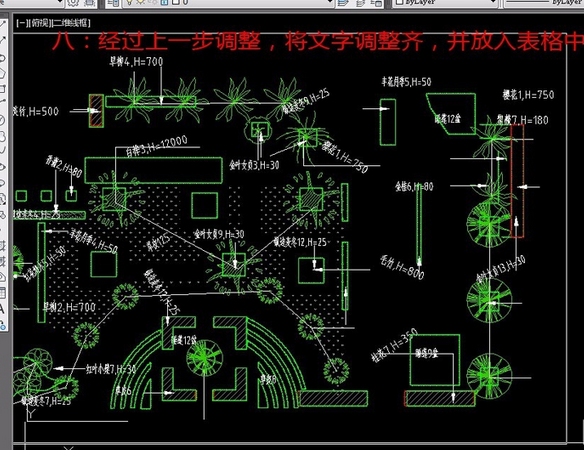Click the label 金叶女贞3,H=30
This screenshot has width=584, height=450.
(254, 165)
